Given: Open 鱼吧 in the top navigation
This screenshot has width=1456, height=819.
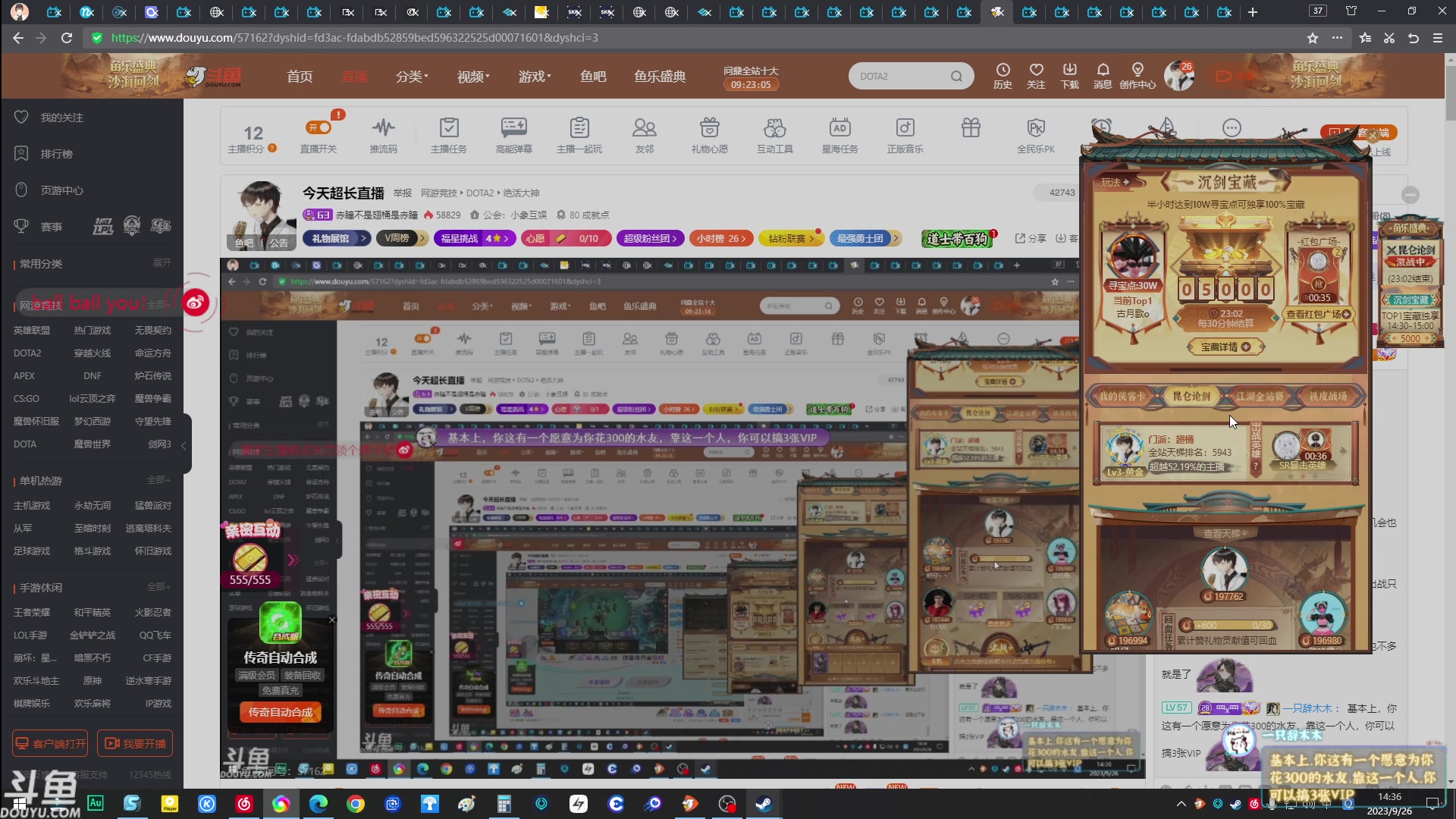Looking at the screenshot, I should coord(593,77).
